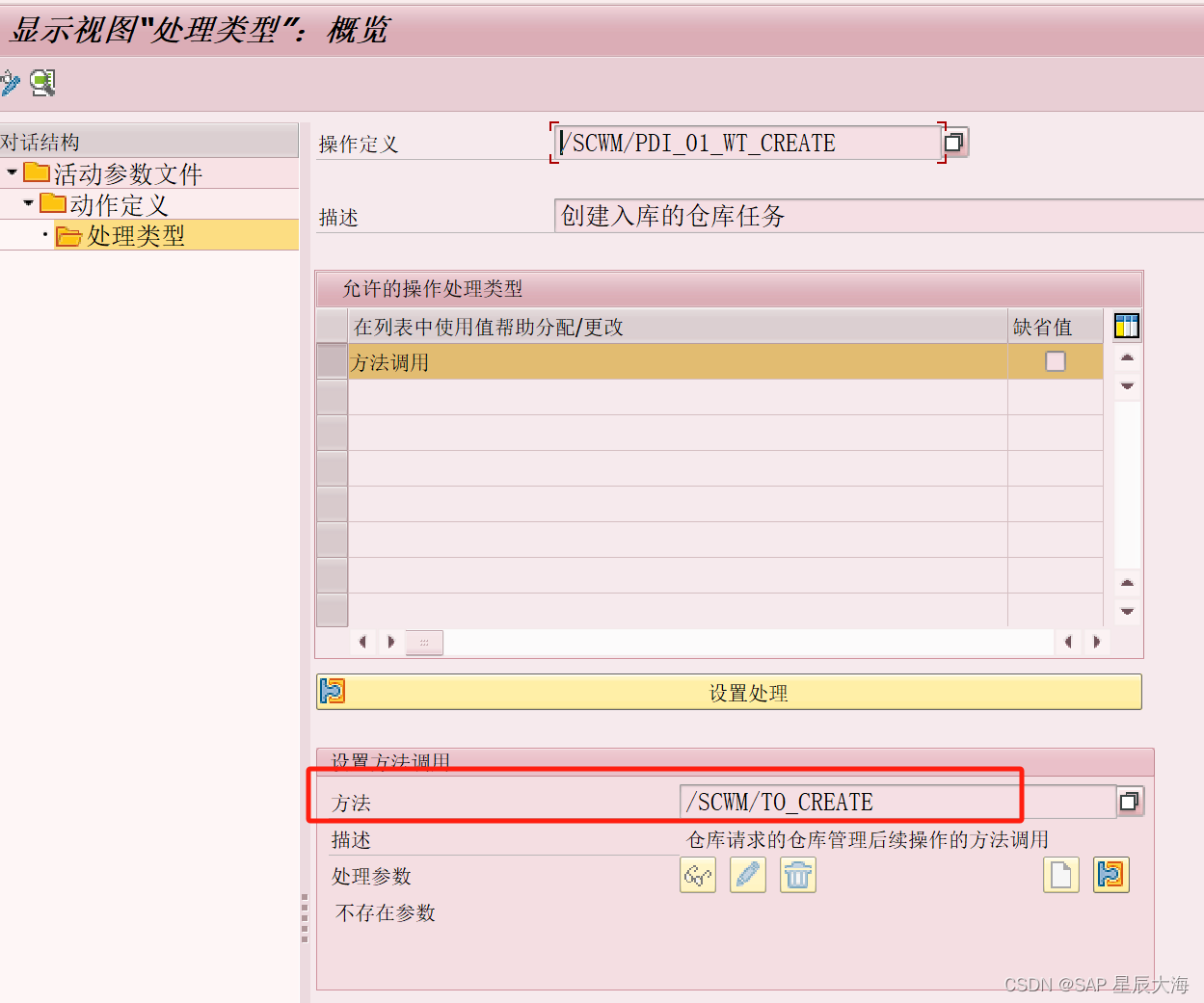1204x1003 pixels.
Task: Click into the 操作定义 input field
Action: pos(748,143)
